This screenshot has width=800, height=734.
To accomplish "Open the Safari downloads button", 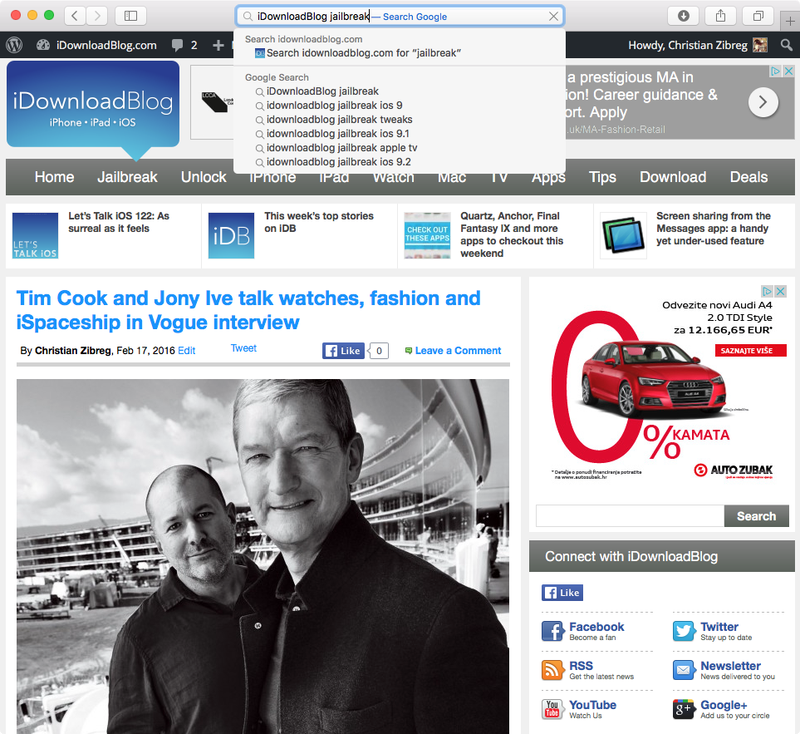I will pos(683,16).
